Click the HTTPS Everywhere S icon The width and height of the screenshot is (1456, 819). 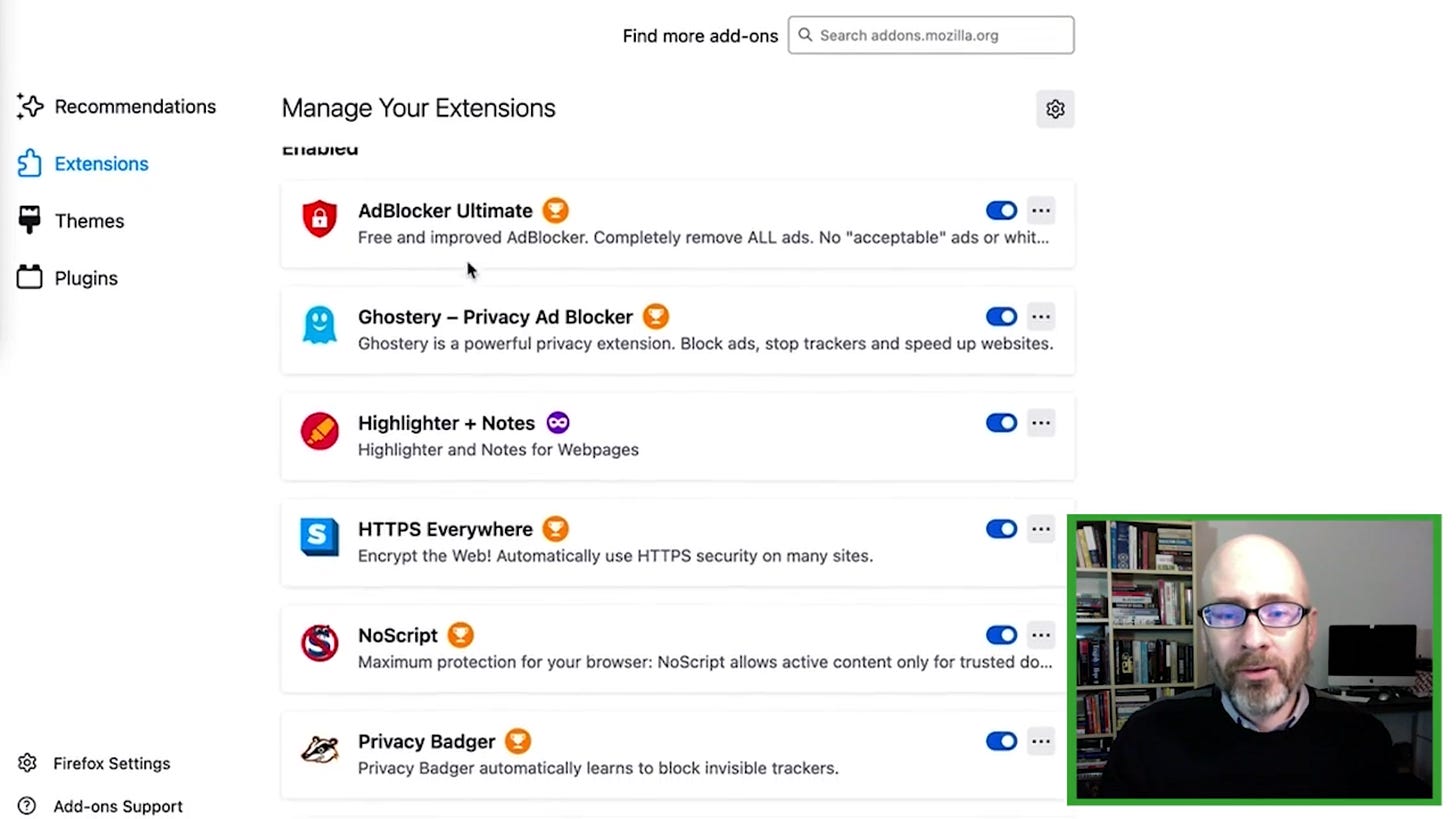(x=319, y=537)
